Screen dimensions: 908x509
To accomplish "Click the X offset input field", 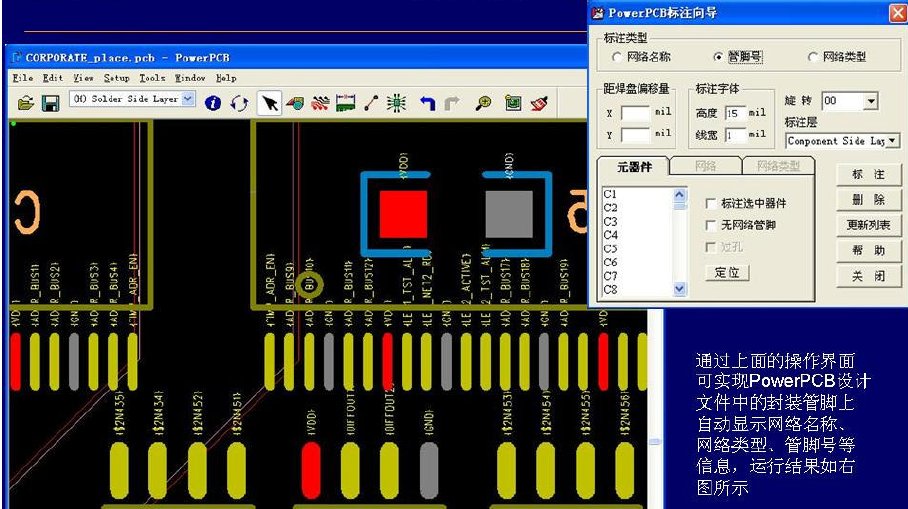I will [635, 113].
